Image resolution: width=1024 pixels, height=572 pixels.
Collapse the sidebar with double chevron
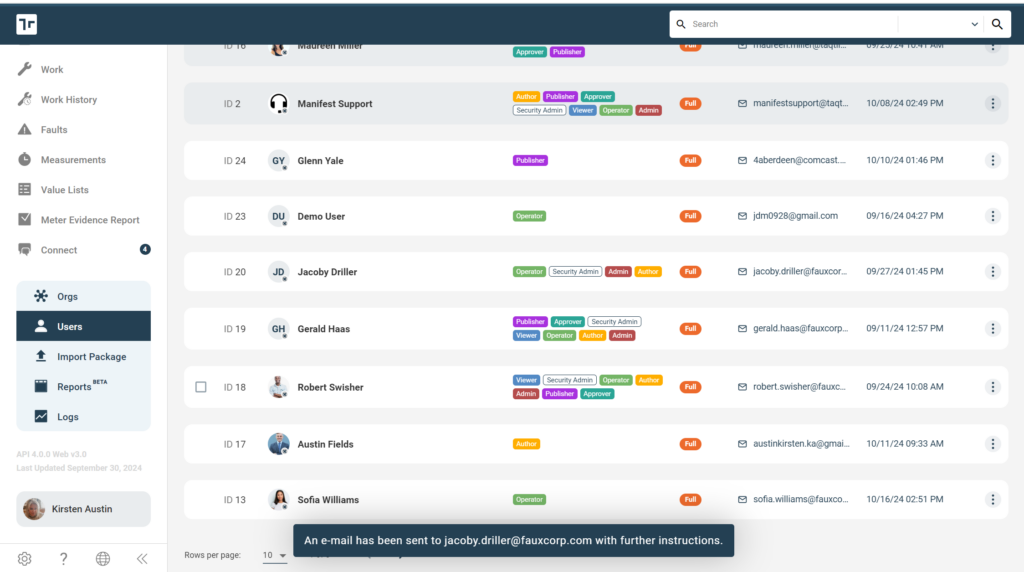click(142, 558)
